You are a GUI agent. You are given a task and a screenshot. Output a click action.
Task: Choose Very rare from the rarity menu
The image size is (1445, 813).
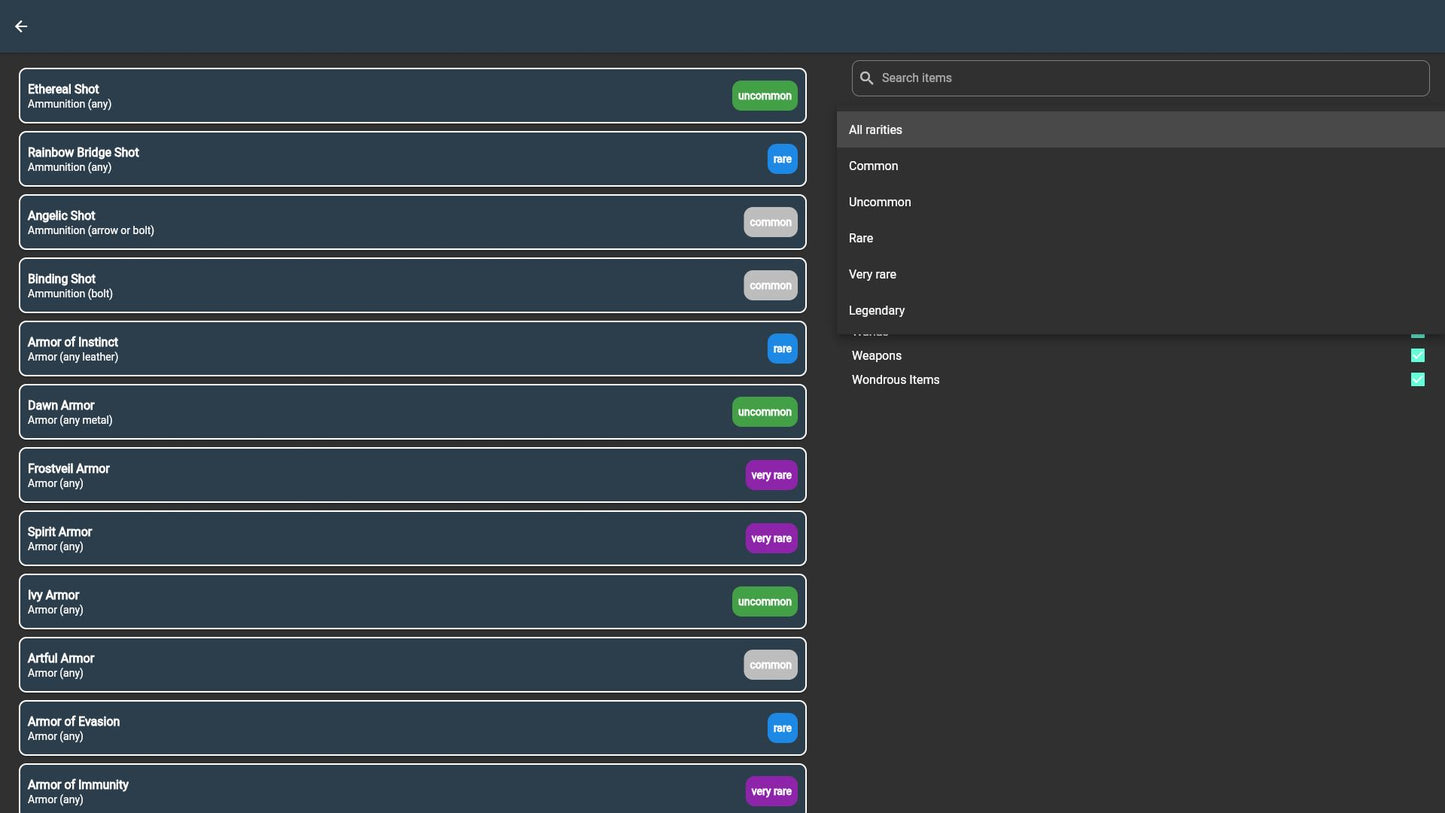point(1140,274)
